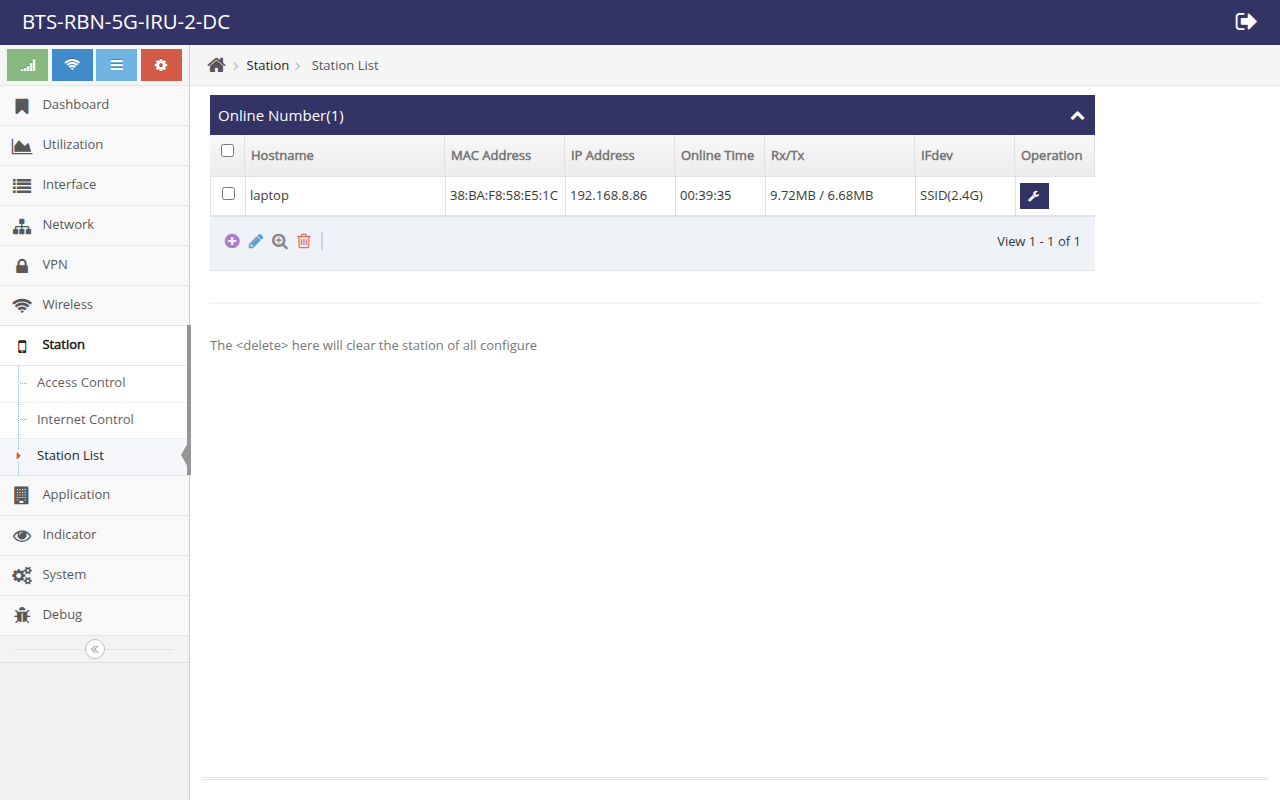This screenshot has width=1280, height=800.
Task: Sort by the MAC Address column header
Action: coord(505,156)
